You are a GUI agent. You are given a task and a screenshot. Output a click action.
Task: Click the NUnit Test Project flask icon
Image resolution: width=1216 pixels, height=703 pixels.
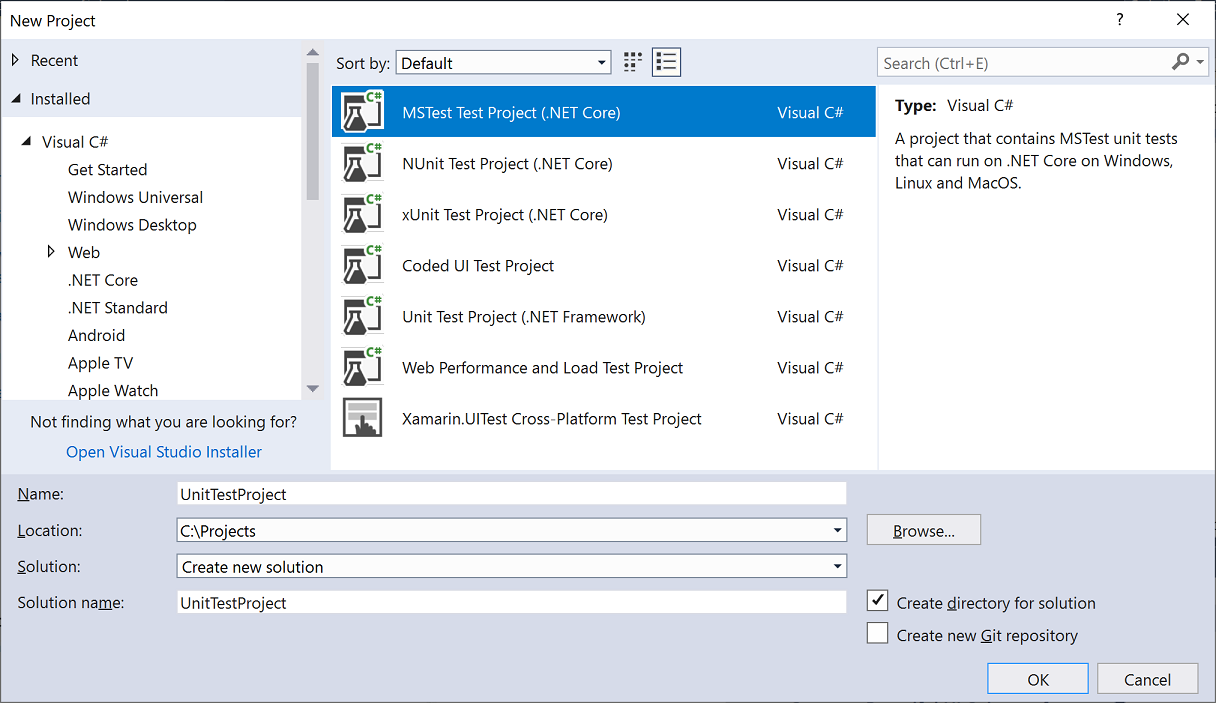(x=362, y=163)
